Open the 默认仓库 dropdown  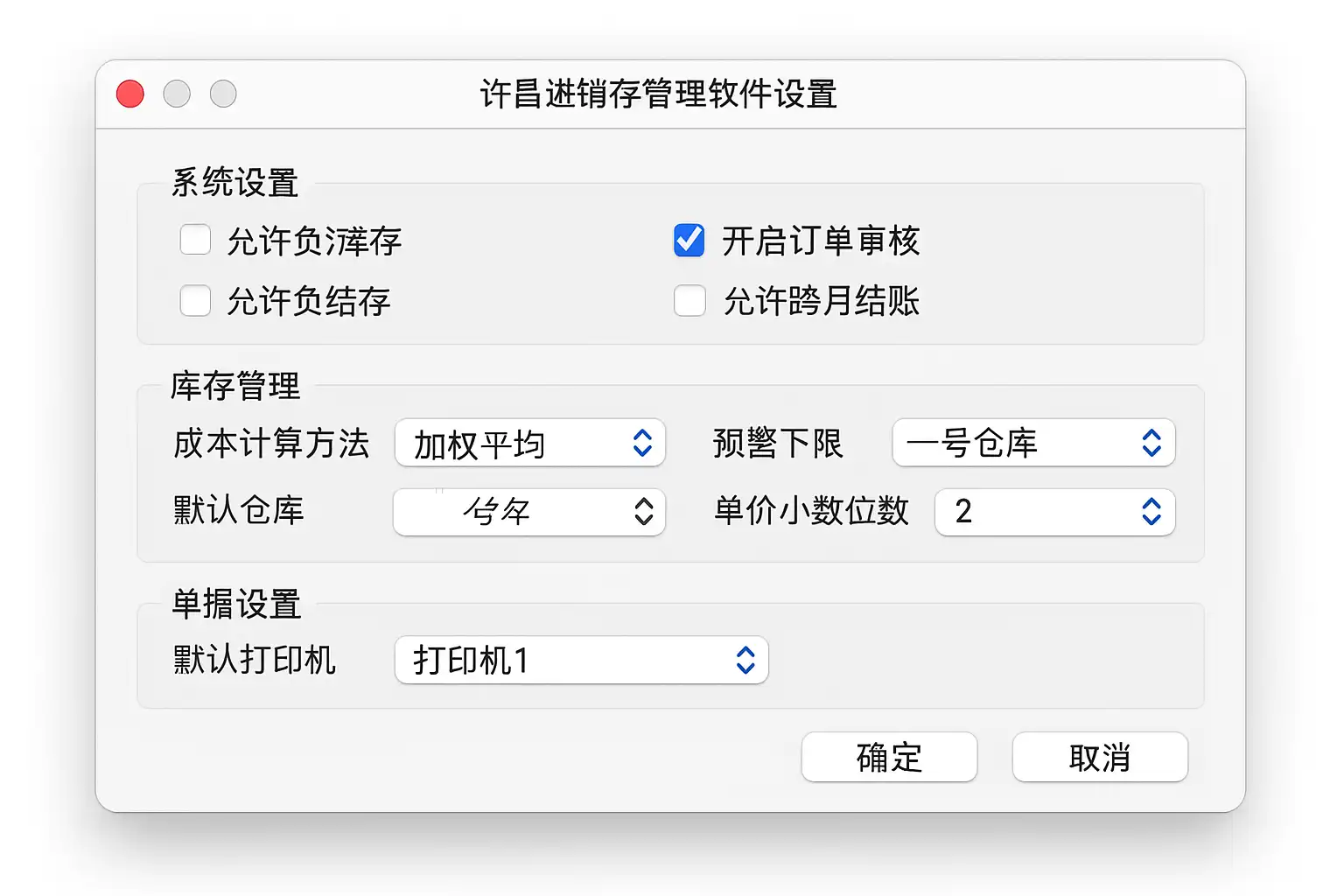coord(529,512)
